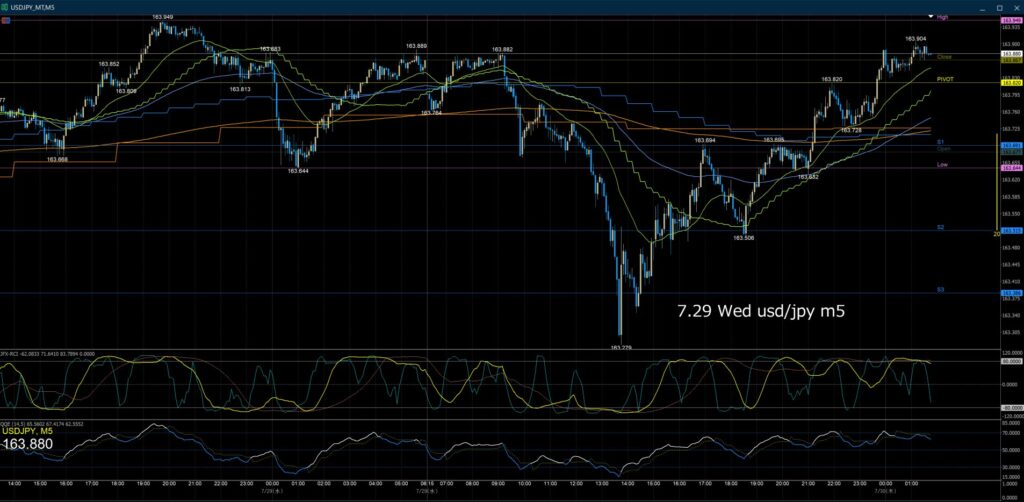1024x502 pixels.
Task: Click the S3 support label
Action: pyautogui.click(x=940, y=289)
